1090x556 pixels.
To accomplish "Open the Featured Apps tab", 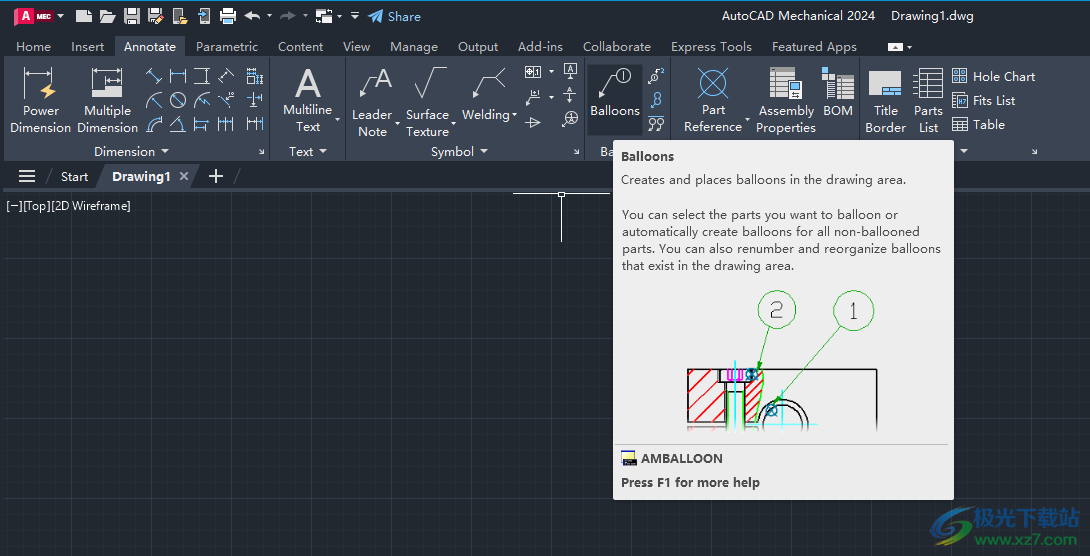I will 814,47.
